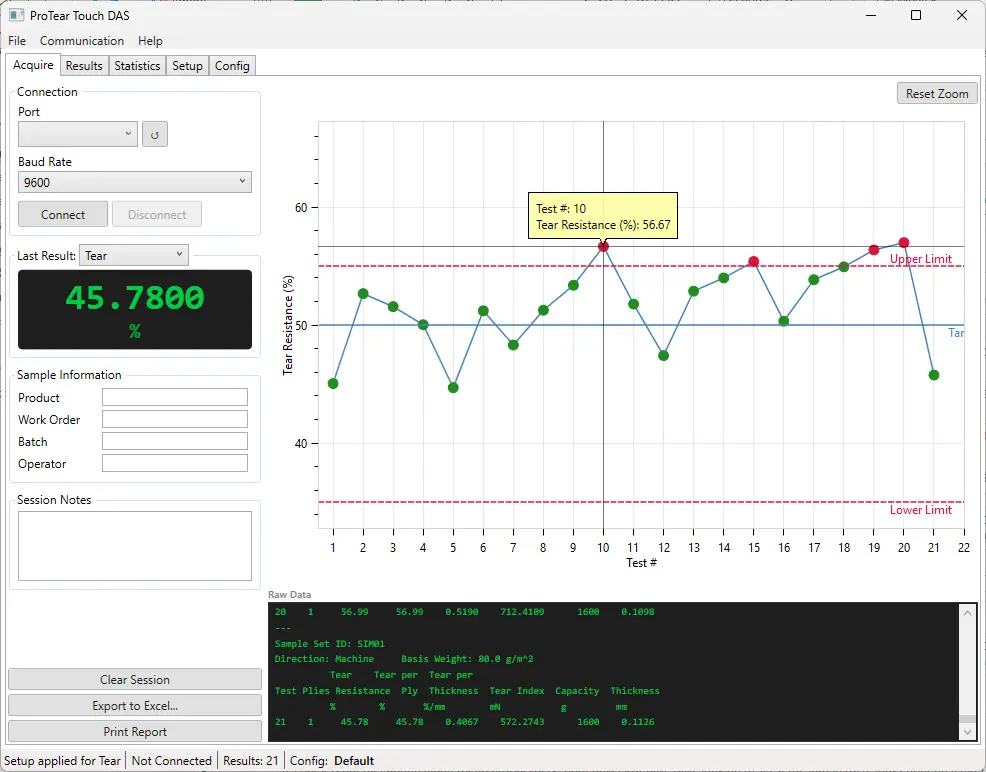986x772 pixels.
Task: Click the red data point for test 10
Action: tap(603, 246)
